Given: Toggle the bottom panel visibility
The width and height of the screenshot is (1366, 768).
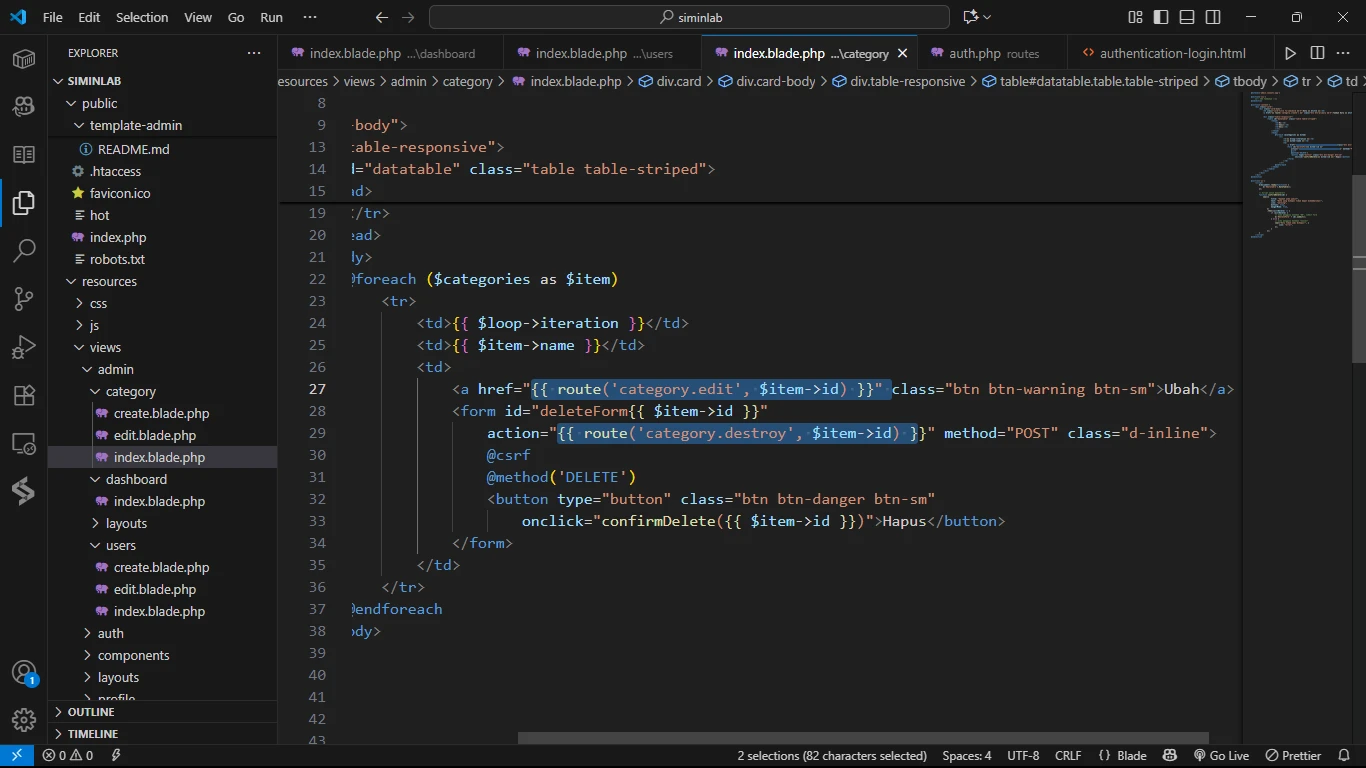Looking at the screenshot, I should (x=1187, y=17).
